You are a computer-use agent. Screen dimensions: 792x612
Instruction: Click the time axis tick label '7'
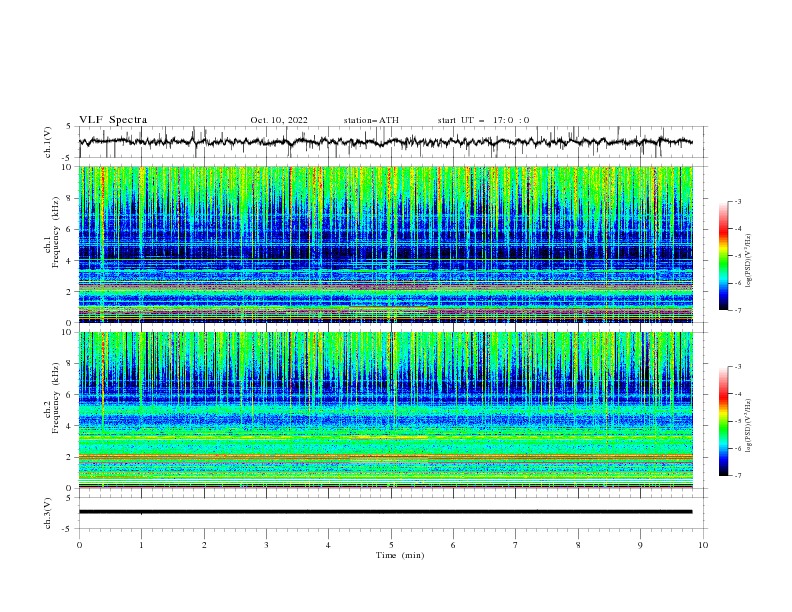click(516, 545)
